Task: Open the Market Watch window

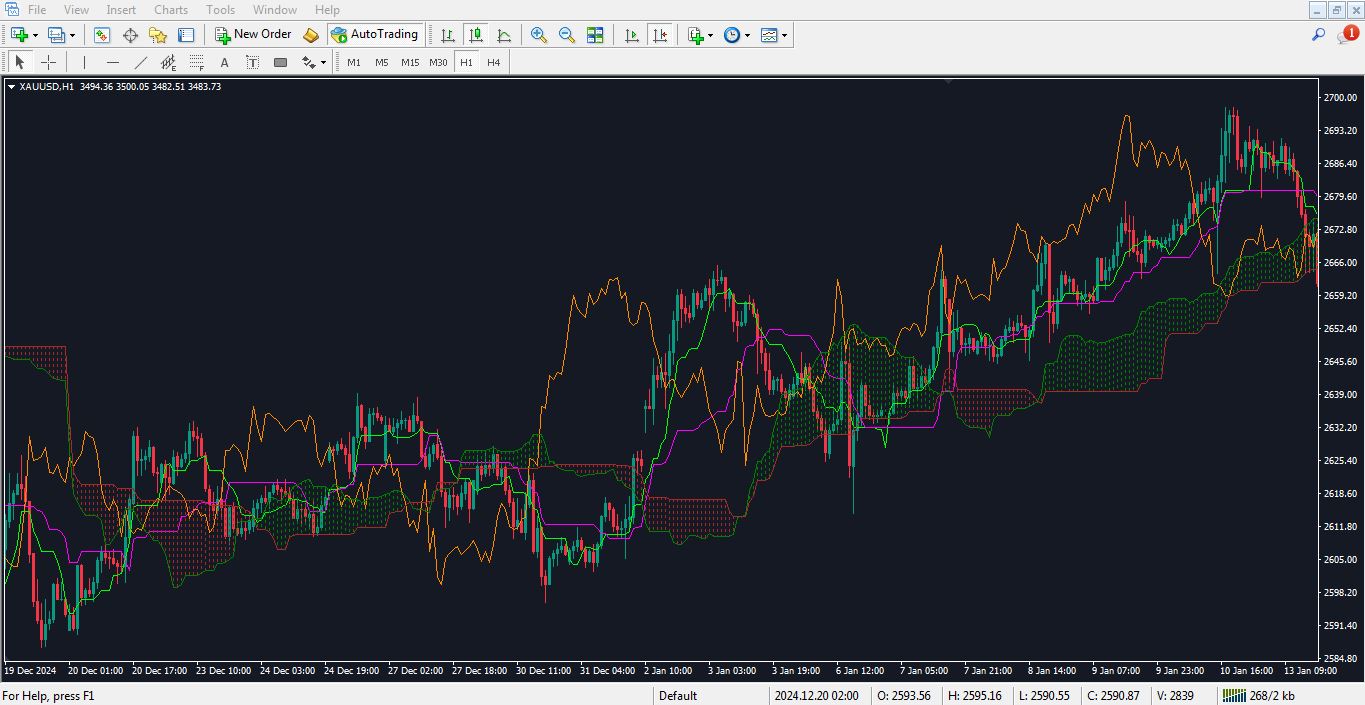Action: click(x=100, y=35)
